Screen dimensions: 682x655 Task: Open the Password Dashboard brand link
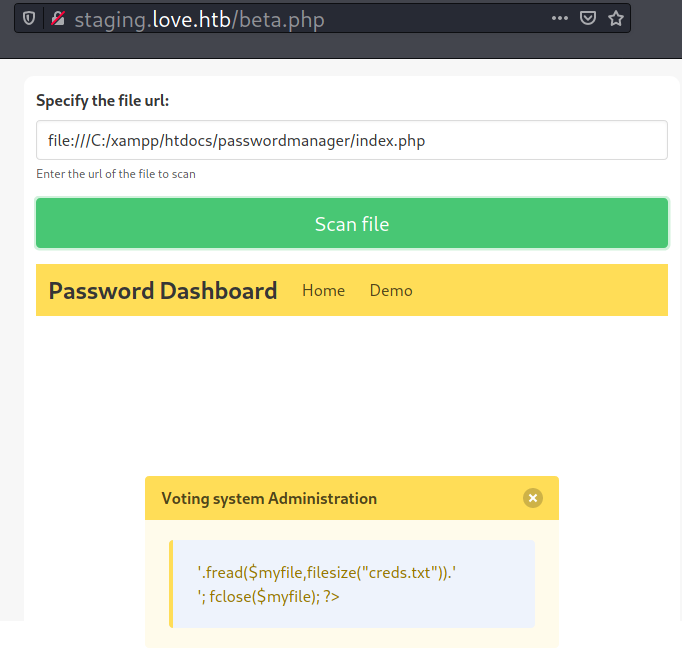[x=163, y=291]
